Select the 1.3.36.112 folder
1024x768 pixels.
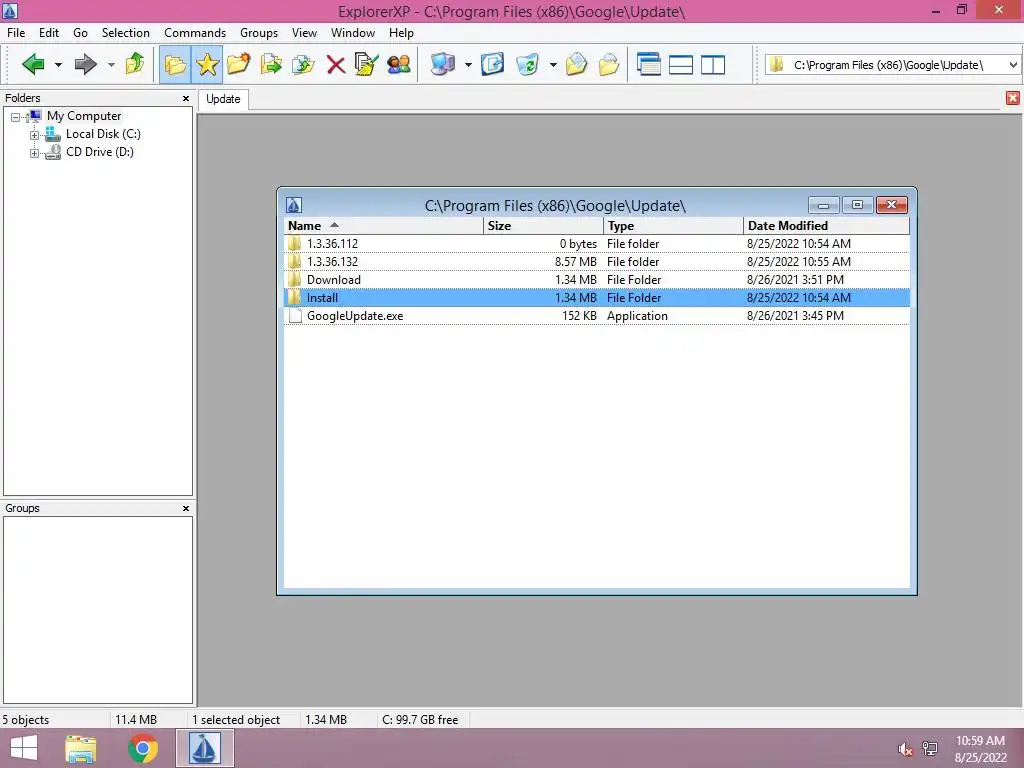pyautogui.click(x=596, y=244)
